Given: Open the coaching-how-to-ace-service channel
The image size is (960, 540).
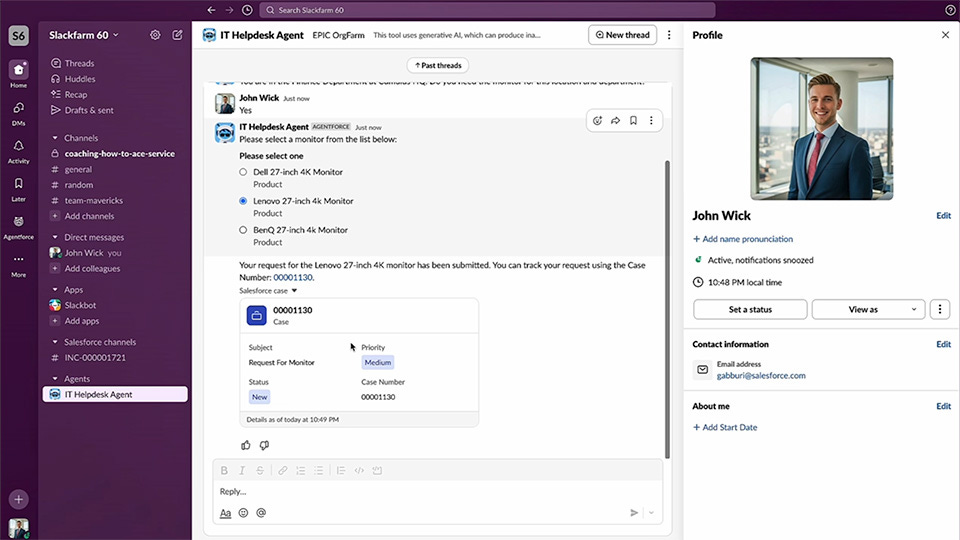Looking at the screenshot, I should [x=119, y=154].
